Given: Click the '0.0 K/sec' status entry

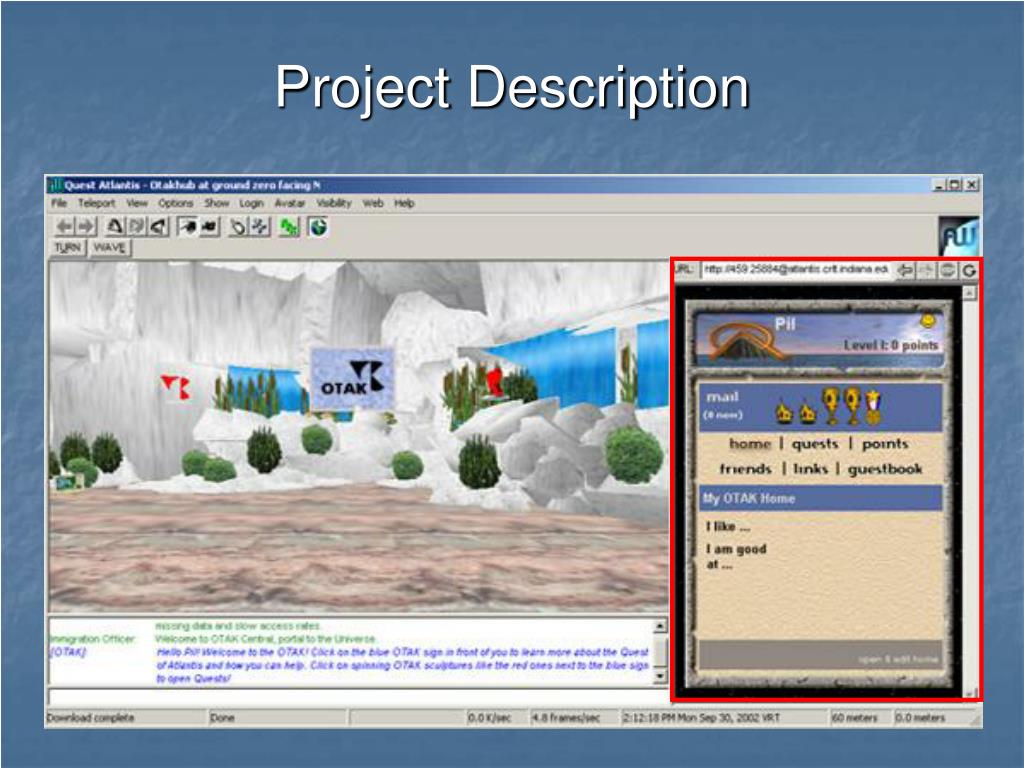Looking at the screenshot, I should 489,718.
